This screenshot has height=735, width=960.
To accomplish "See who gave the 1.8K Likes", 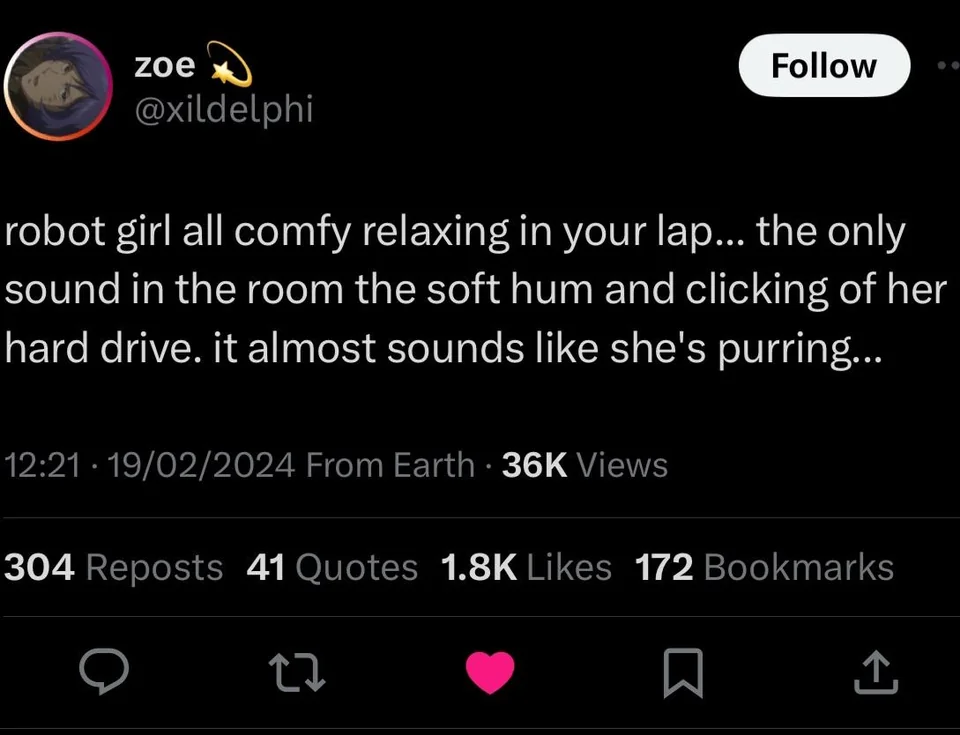I will click(x=525, y=567).
